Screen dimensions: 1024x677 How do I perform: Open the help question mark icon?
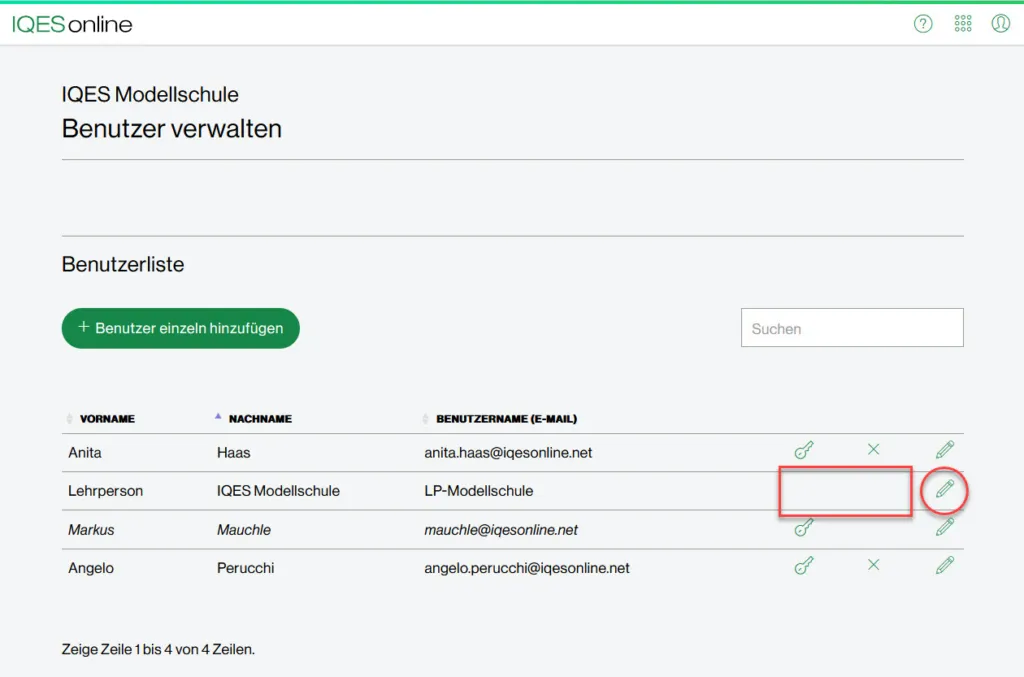(x=922, y=23)
